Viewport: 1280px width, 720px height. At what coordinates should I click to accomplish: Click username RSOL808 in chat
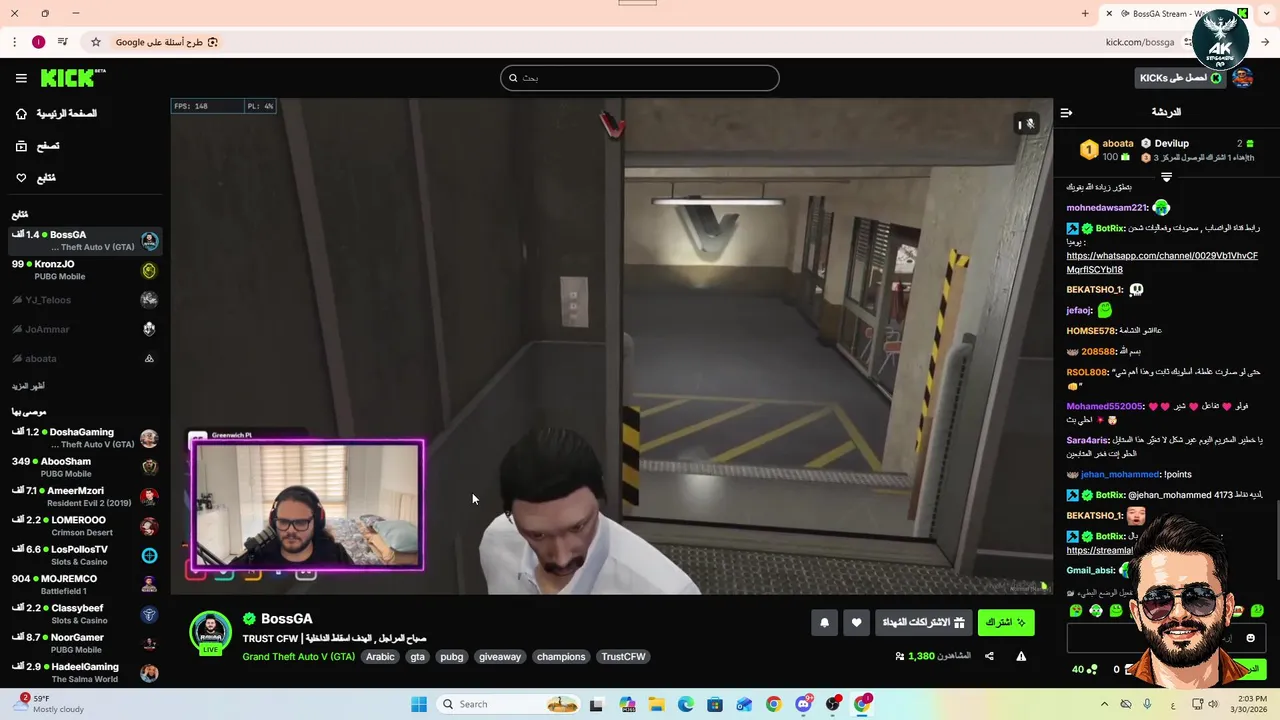1087,372
